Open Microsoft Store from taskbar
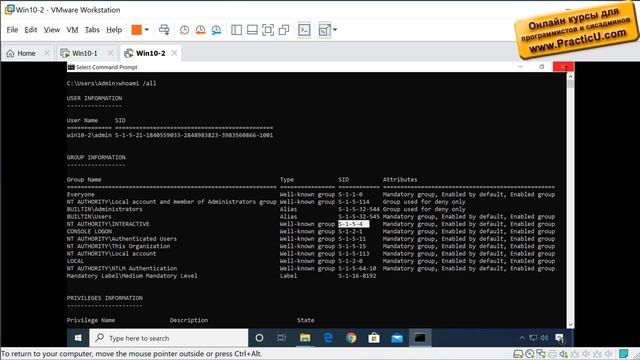Screen dimensions: 640x360 click(x=374, y=338)
